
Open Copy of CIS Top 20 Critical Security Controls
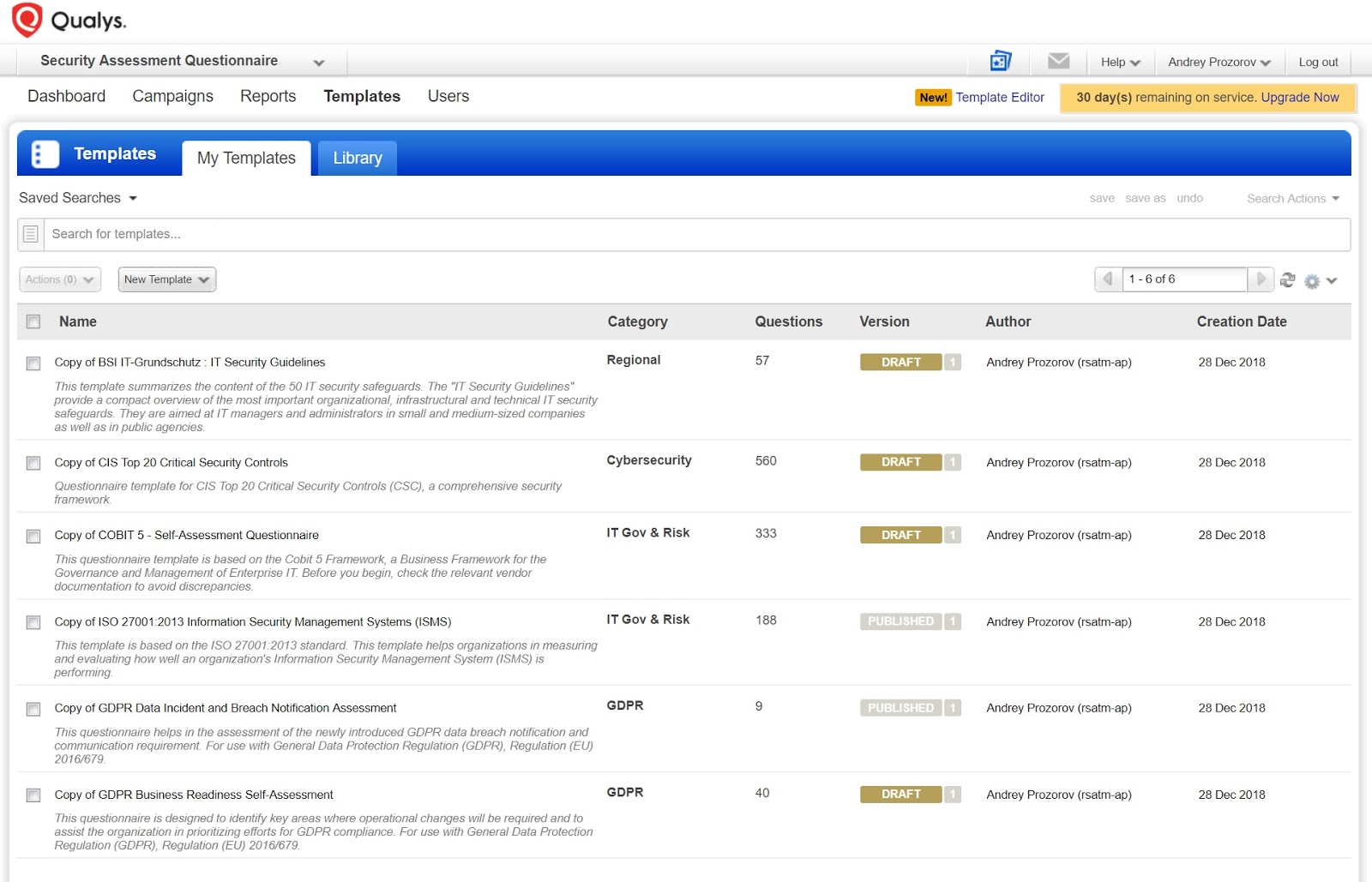point(171,463)
